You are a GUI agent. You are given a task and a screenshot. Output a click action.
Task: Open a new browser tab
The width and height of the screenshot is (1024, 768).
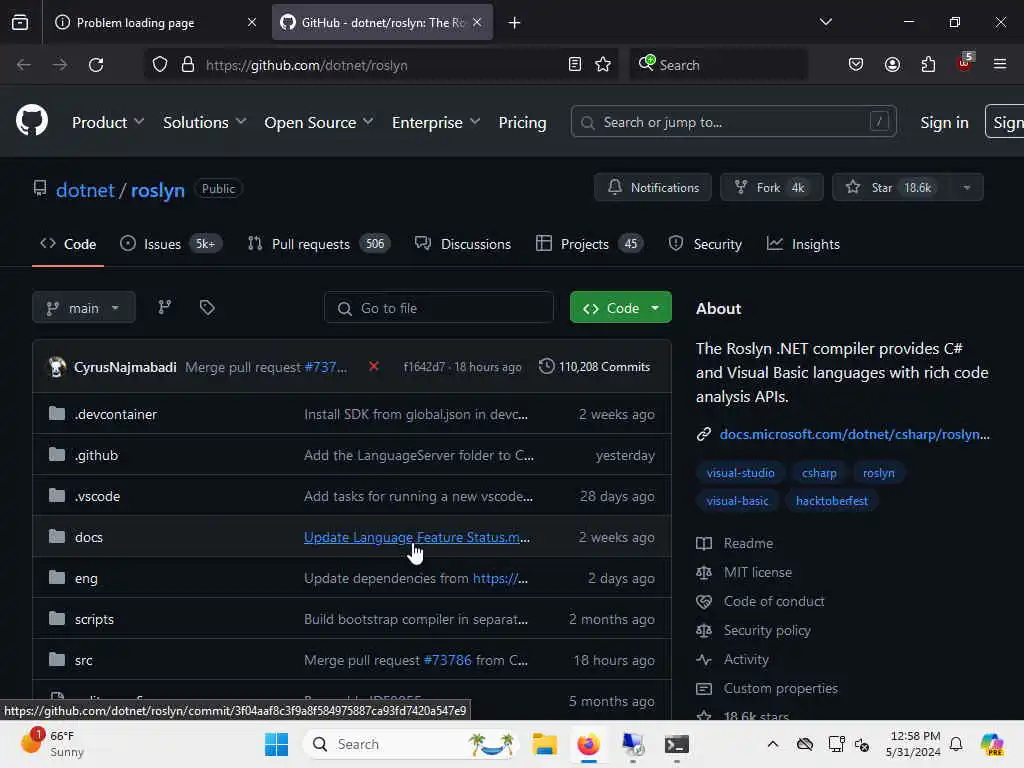coord(515,23)
